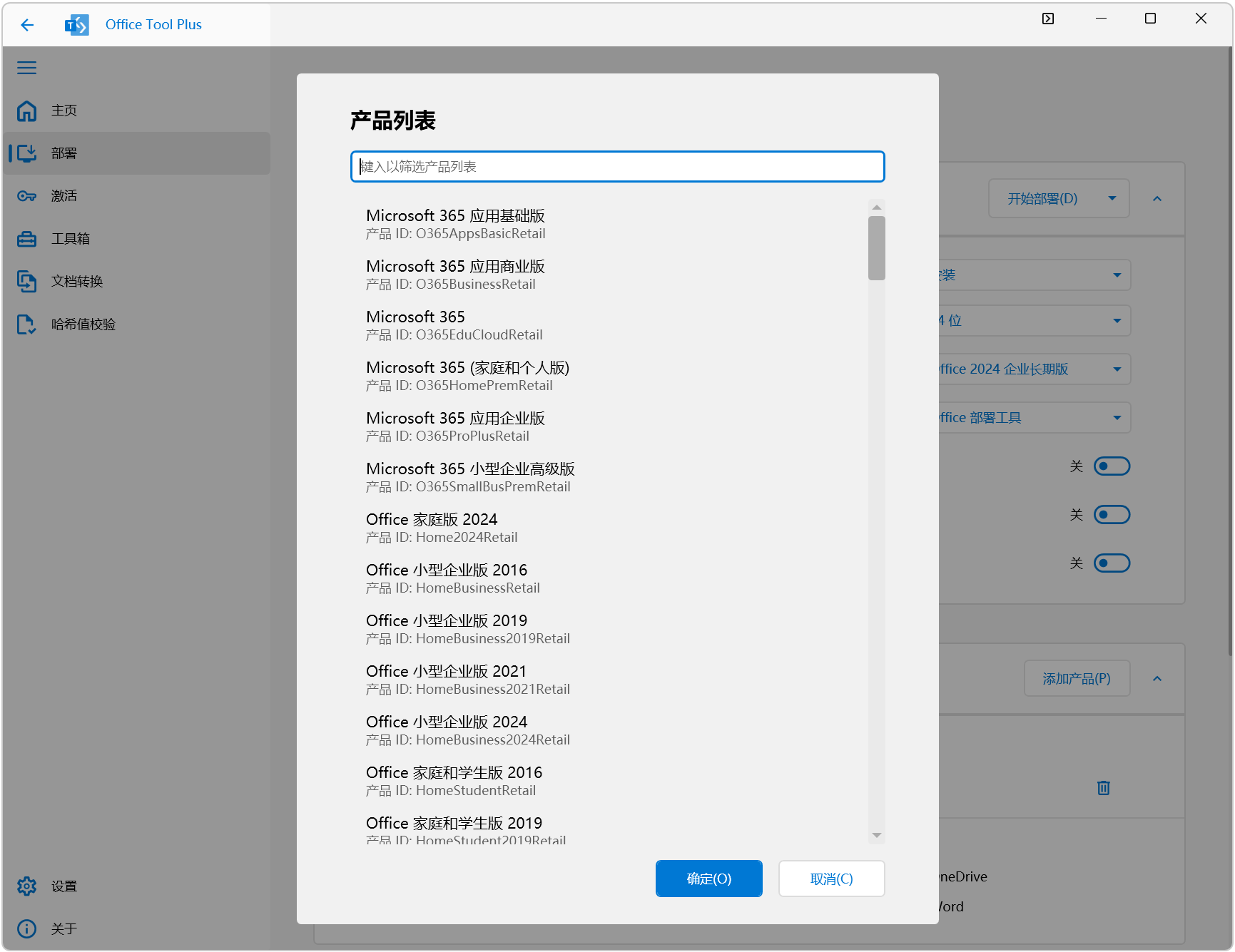This screenshot has height=952, width=1235.
Task: Select the O365EduCloudRetail product
Action: tap(610, 325)
